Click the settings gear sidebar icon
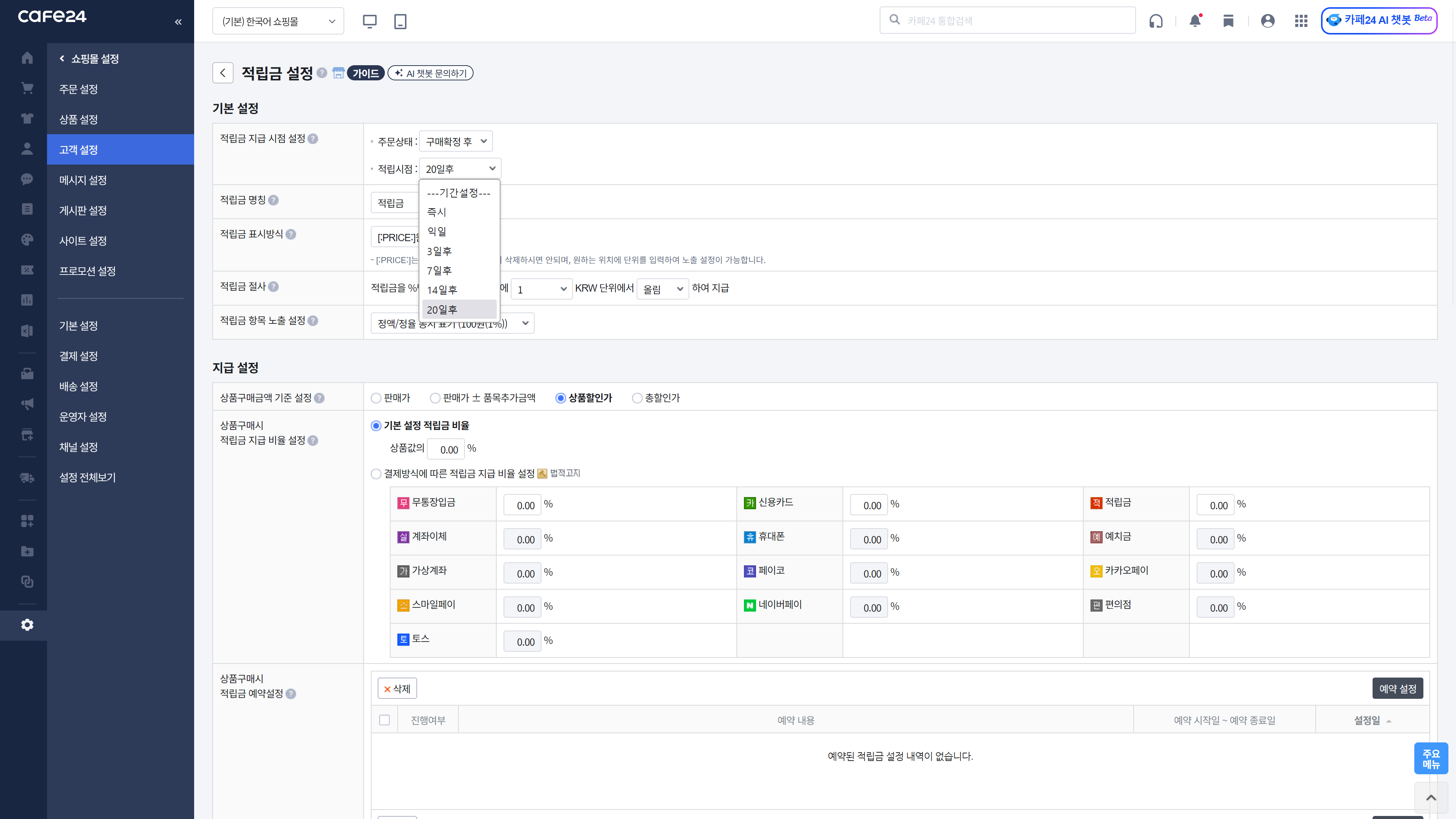 [x=27, y=624]
